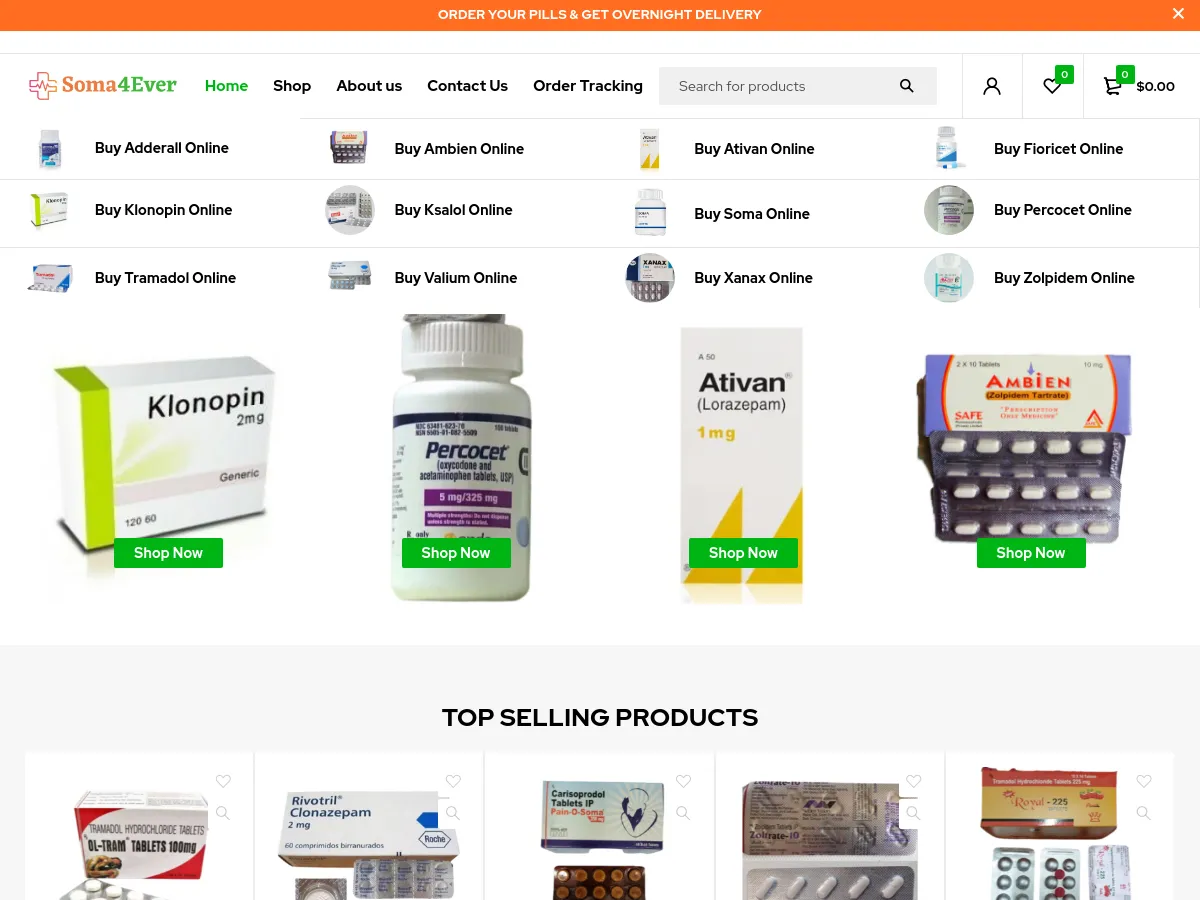The width and height of the screenshot is (1200, 900).
Task: Open the Buy Fioricet Online category link
Action: pyautogui.click(x=1058, y=149)
